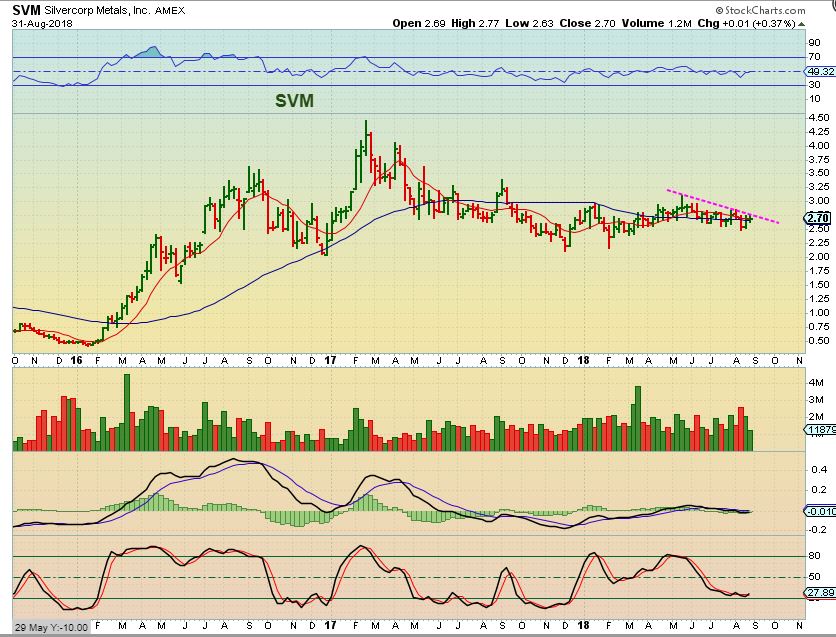
Task: Click the RSI 10 axis label
Action: tap(814, 99)
